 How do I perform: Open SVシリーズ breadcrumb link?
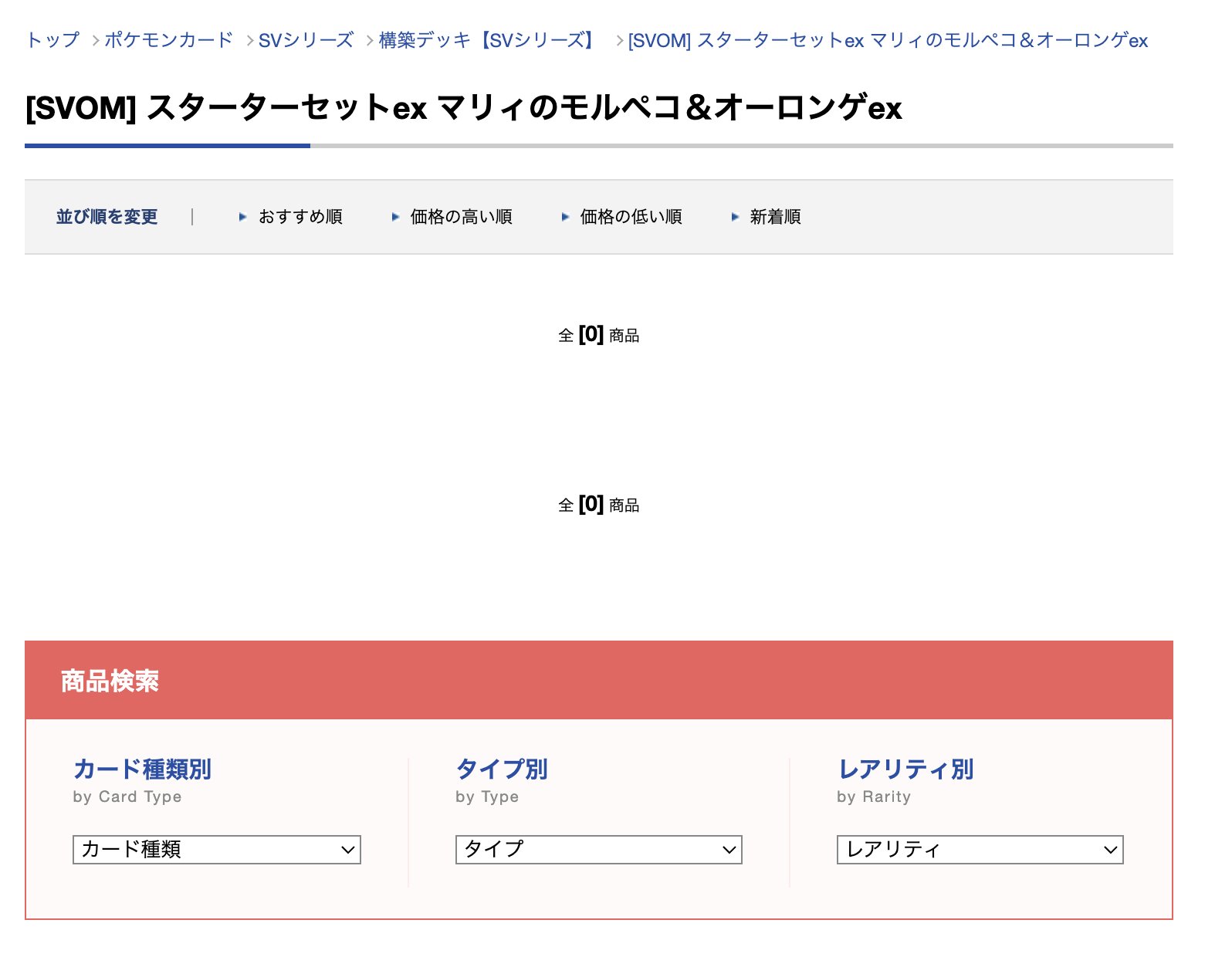click(x=306, y=40)
